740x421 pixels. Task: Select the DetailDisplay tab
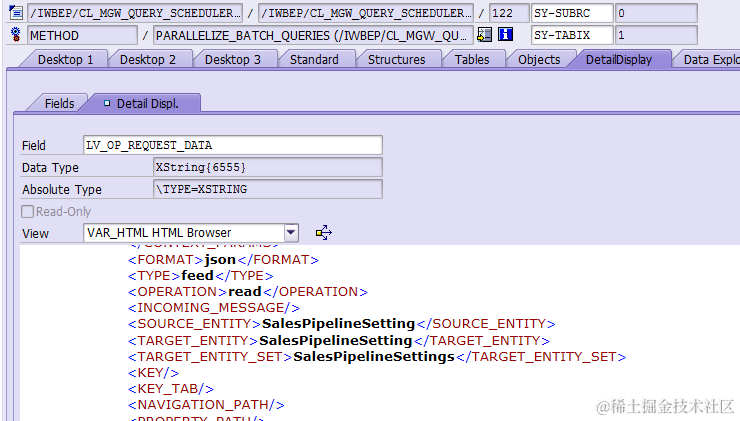coord(619,59)
